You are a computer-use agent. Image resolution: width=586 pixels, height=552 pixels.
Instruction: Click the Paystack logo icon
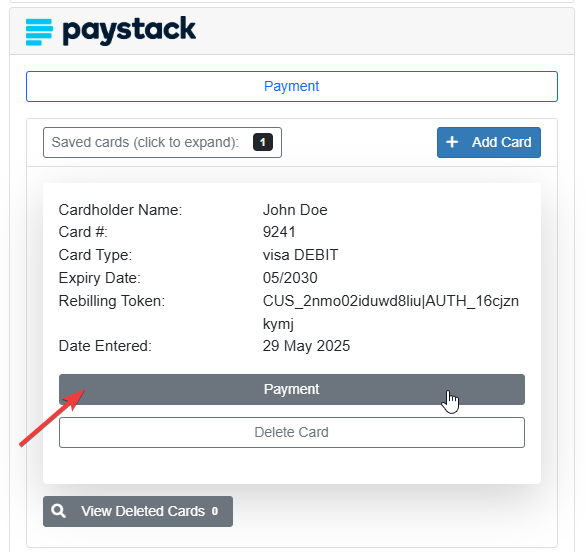[x=39, y=32]
